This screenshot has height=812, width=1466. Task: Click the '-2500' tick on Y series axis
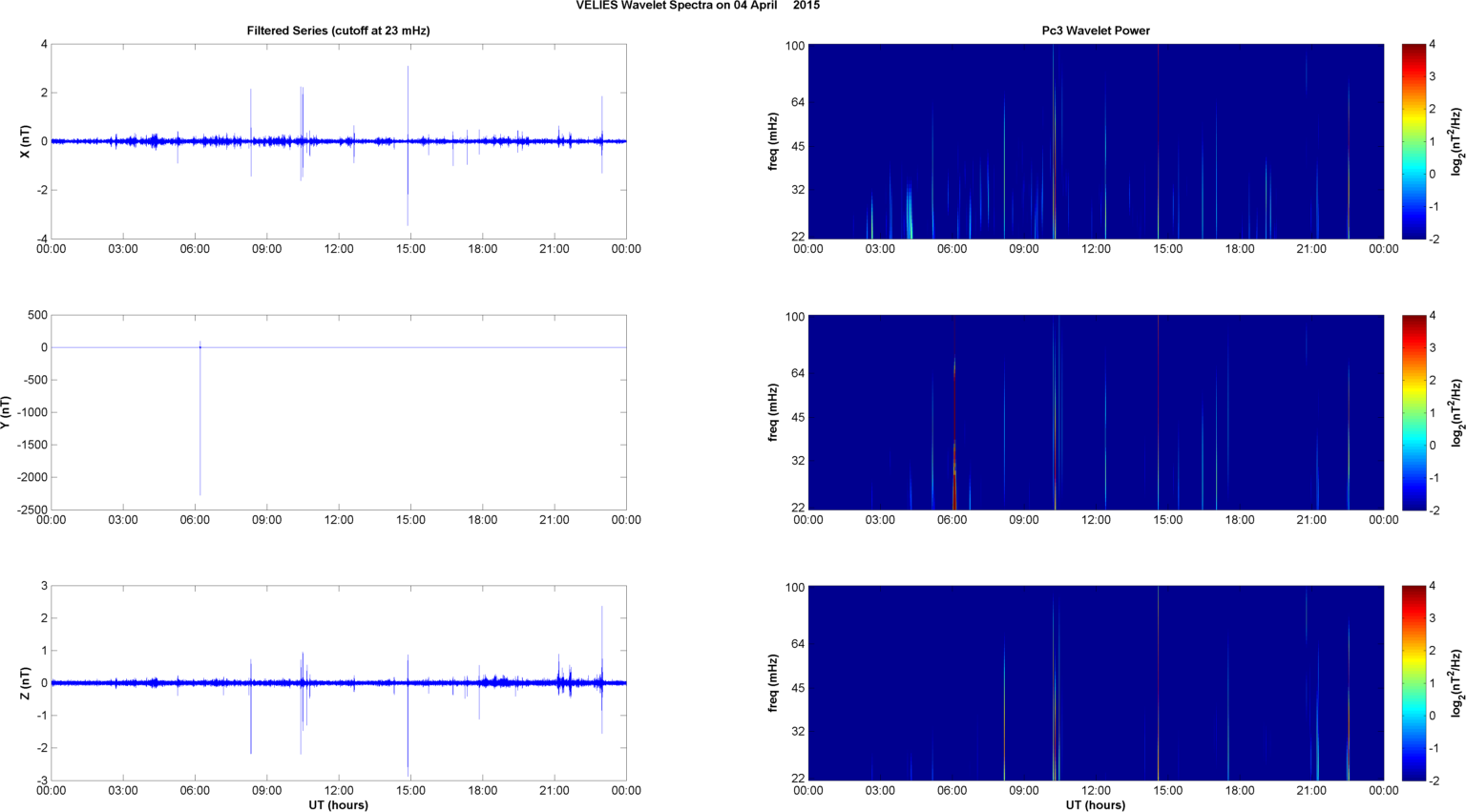pyautogui.click(x=32, y=510)
